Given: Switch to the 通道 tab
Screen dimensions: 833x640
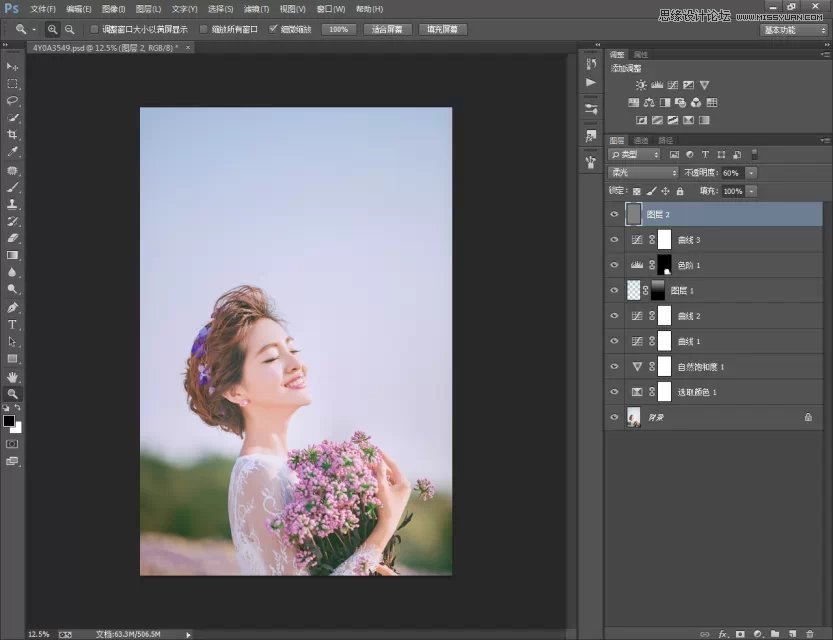Looking at the screenshot, I should [641, 140].
